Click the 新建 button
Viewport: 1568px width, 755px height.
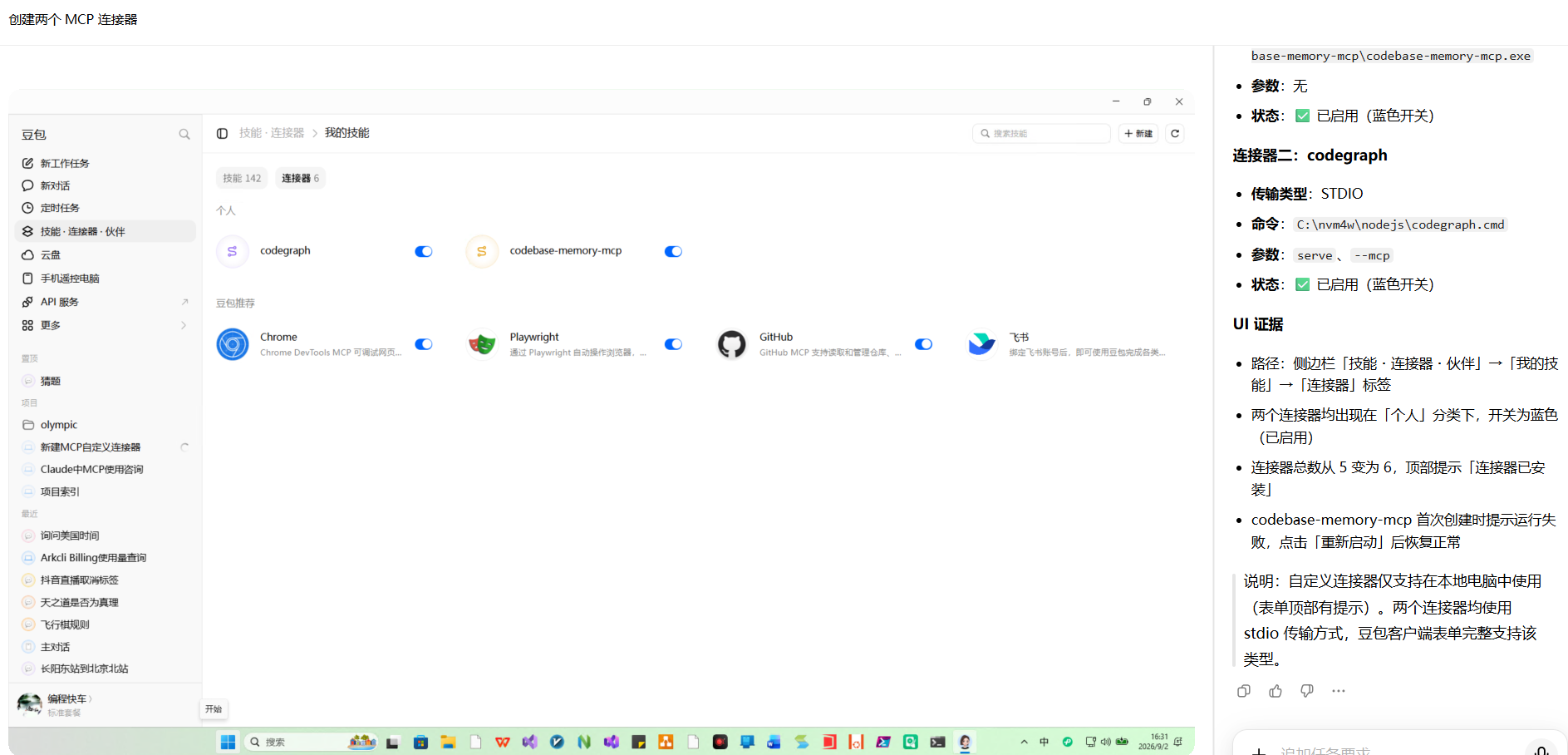pyautogui.click(x=1138, y=133)
